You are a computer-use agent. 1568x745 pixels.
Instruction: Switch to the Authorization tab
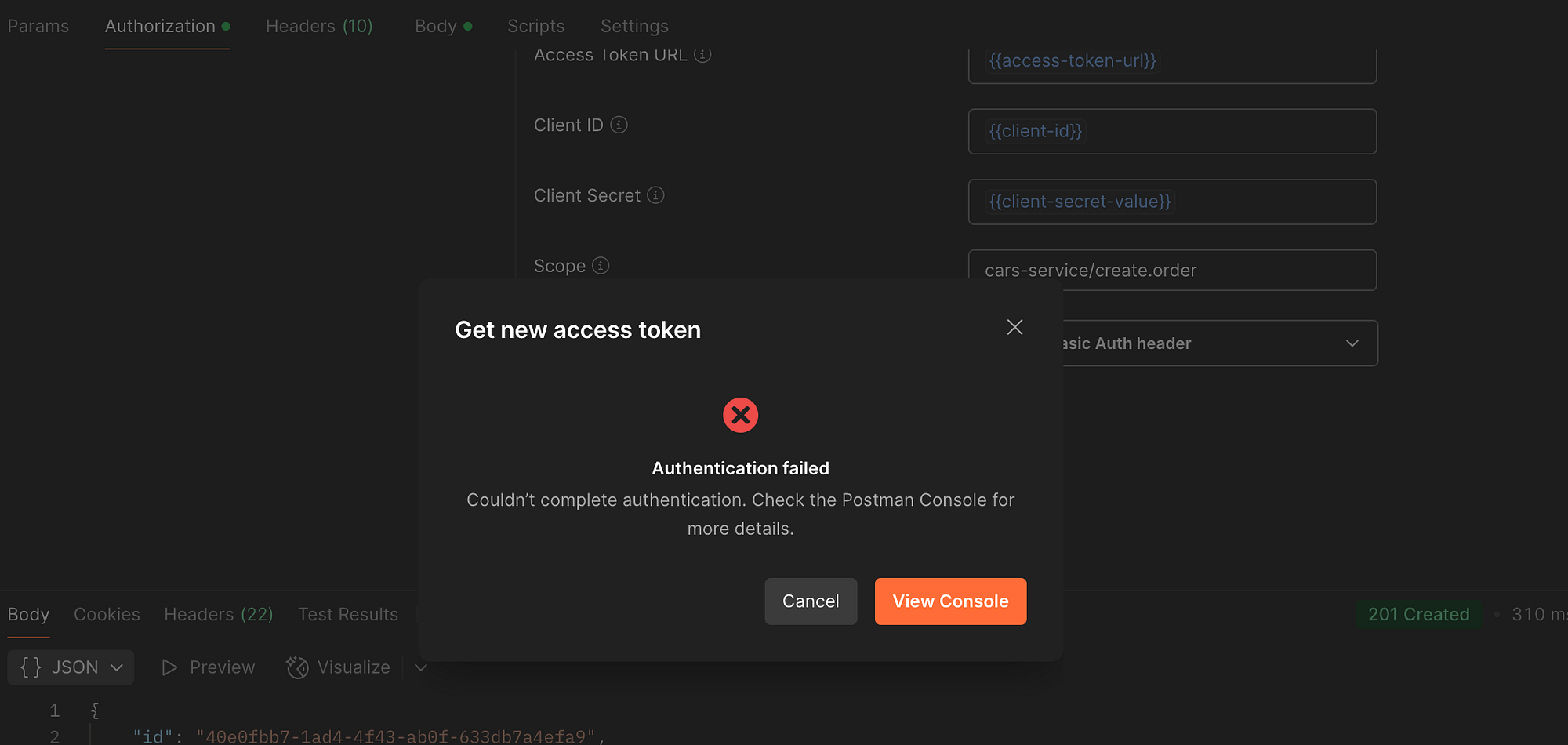point(167,26)
